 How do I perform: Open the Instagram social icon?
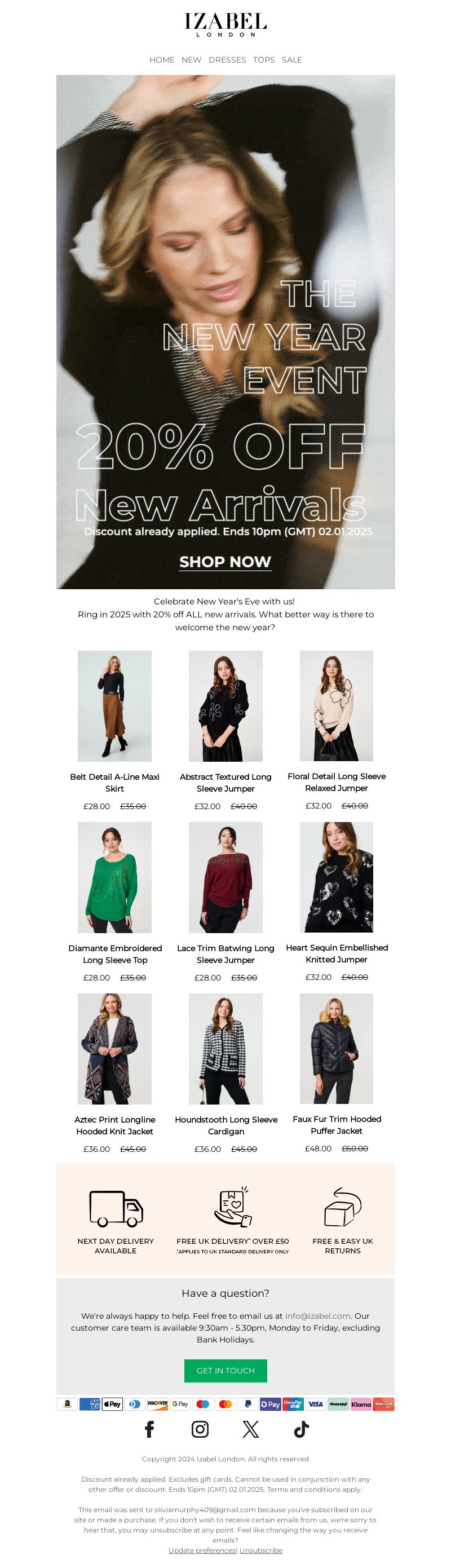click(200, 1429)
